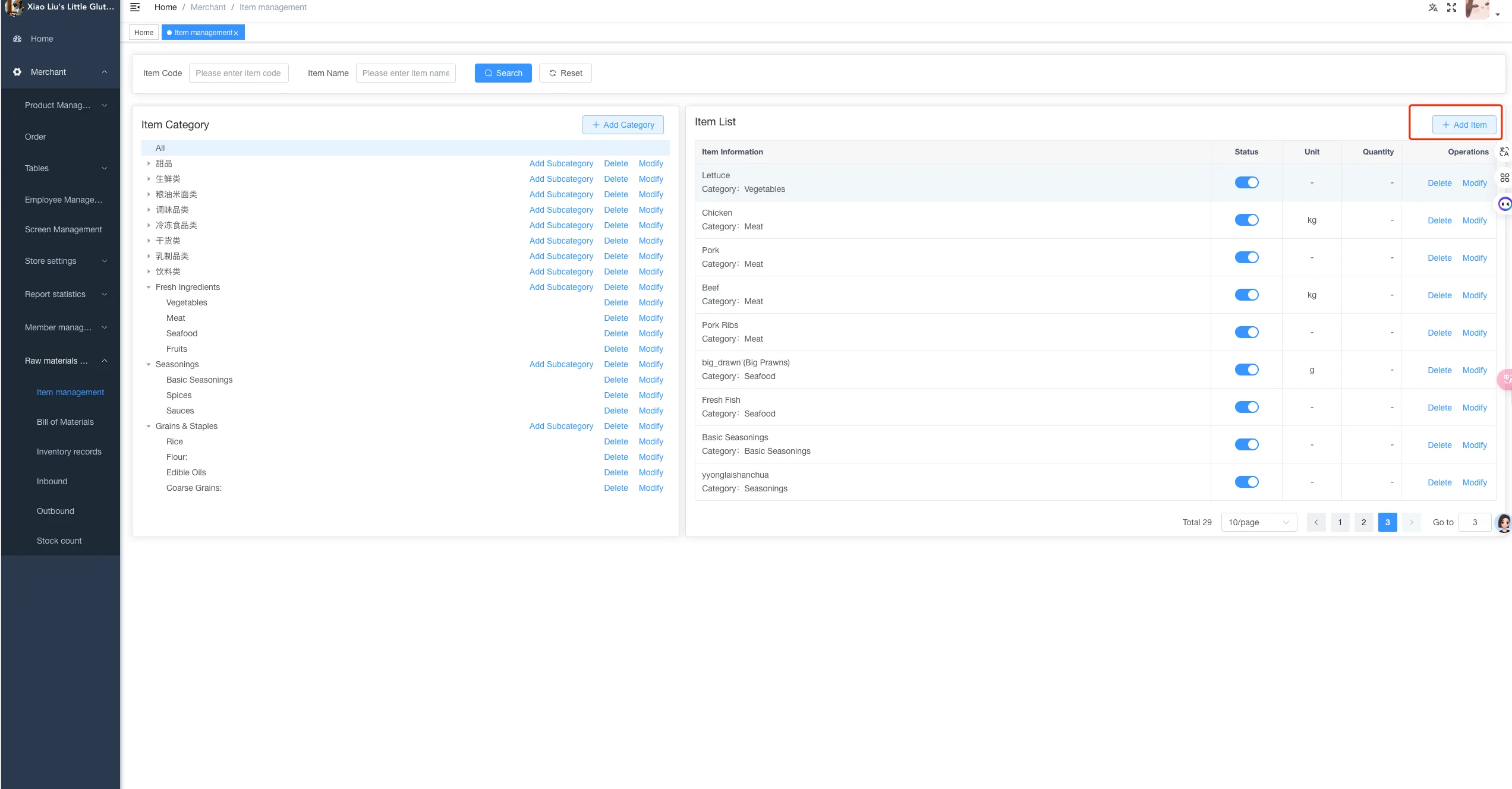This screenshot has width=1512, height=789.
Task: Click the Merchant gear icon in sidebar
Action: click(17, 72)
